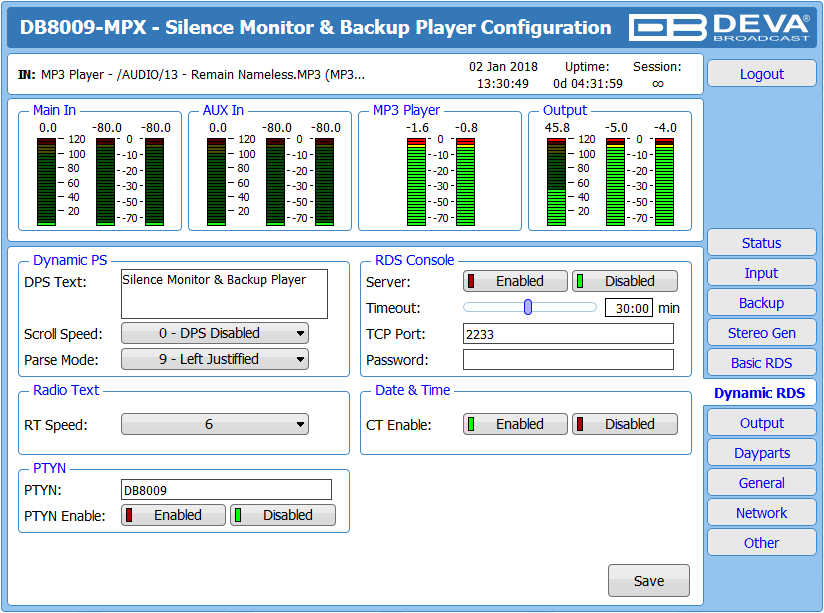Screen dimensions: 824x613
Task: Click the Output level reading -4.0
Action: (x=665, y=128)
